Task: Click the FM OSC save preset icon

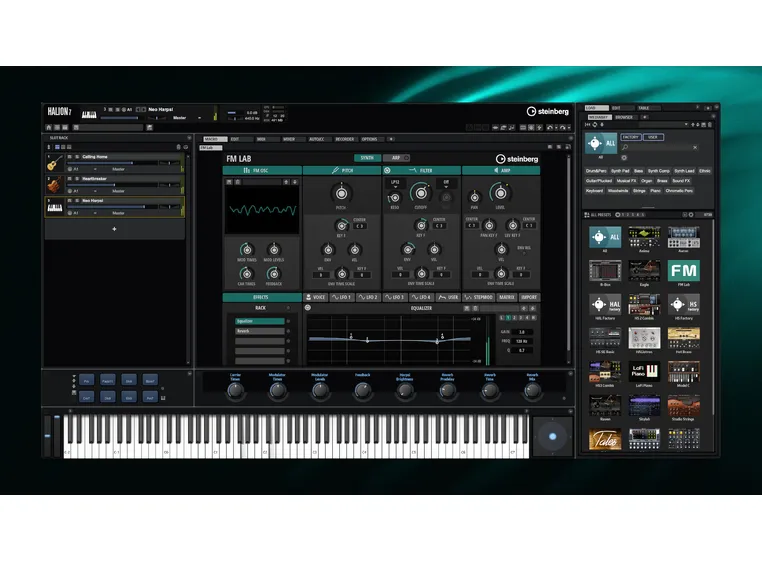Action: [x=229, y=182]
